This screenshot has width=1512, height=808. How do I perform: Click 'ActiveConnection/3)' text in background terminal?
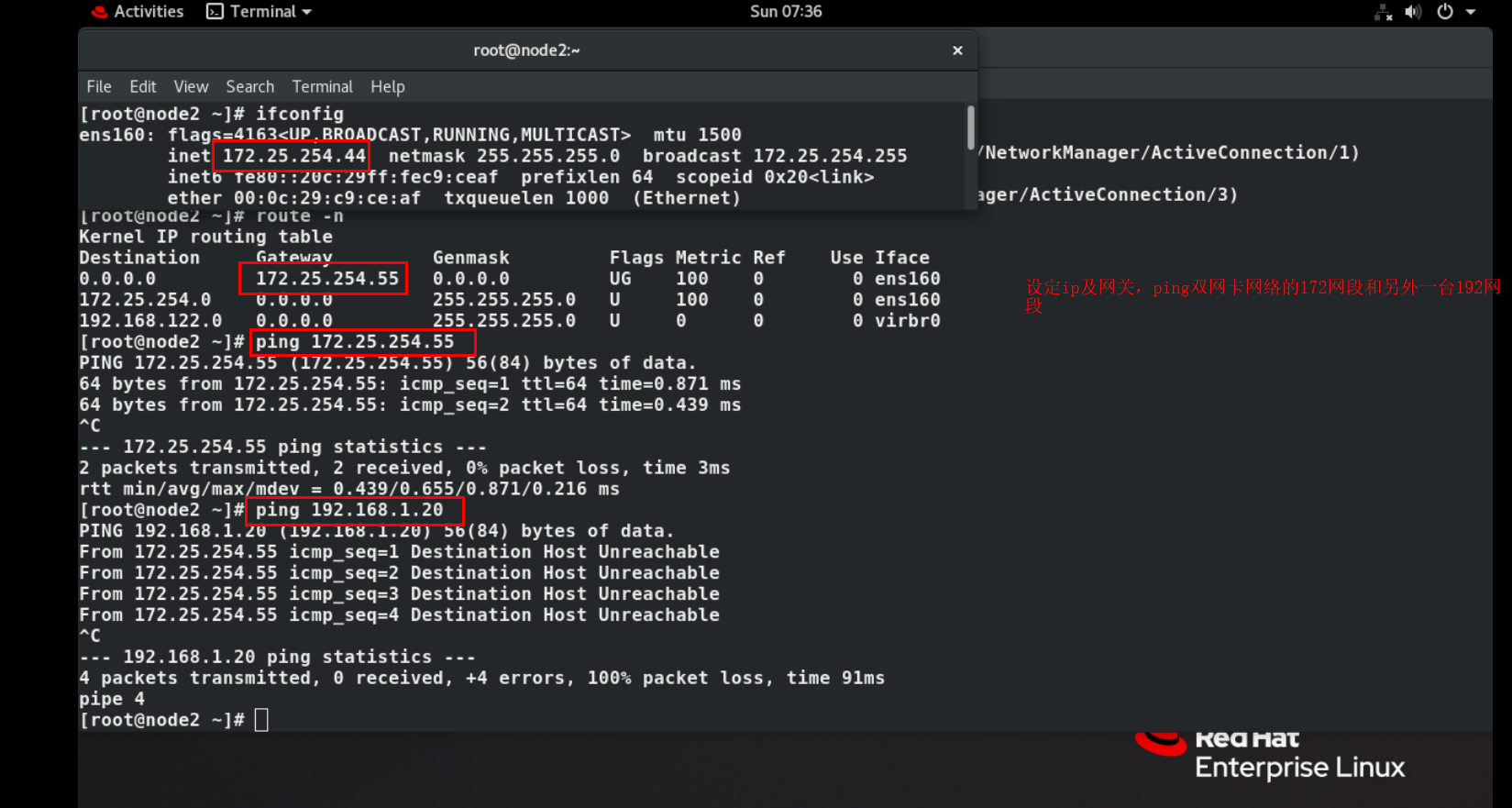point(1134,194)
